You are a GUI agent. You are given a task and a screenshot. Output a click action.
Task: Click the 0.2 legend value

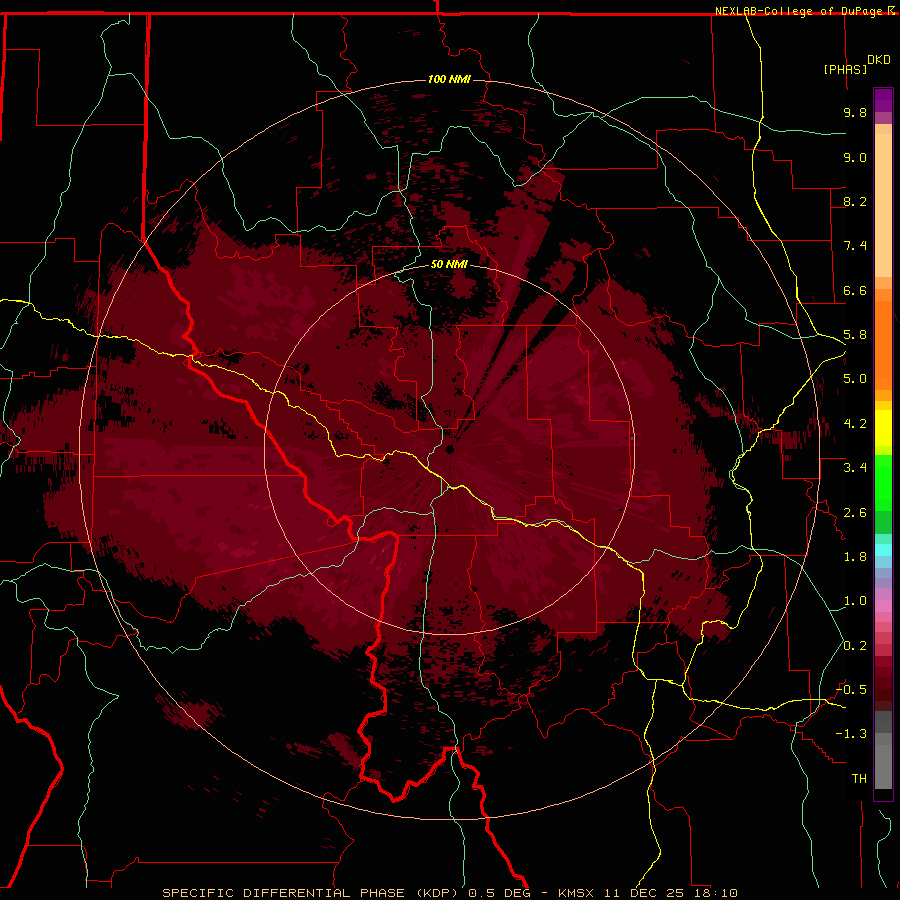click(855, 646)
